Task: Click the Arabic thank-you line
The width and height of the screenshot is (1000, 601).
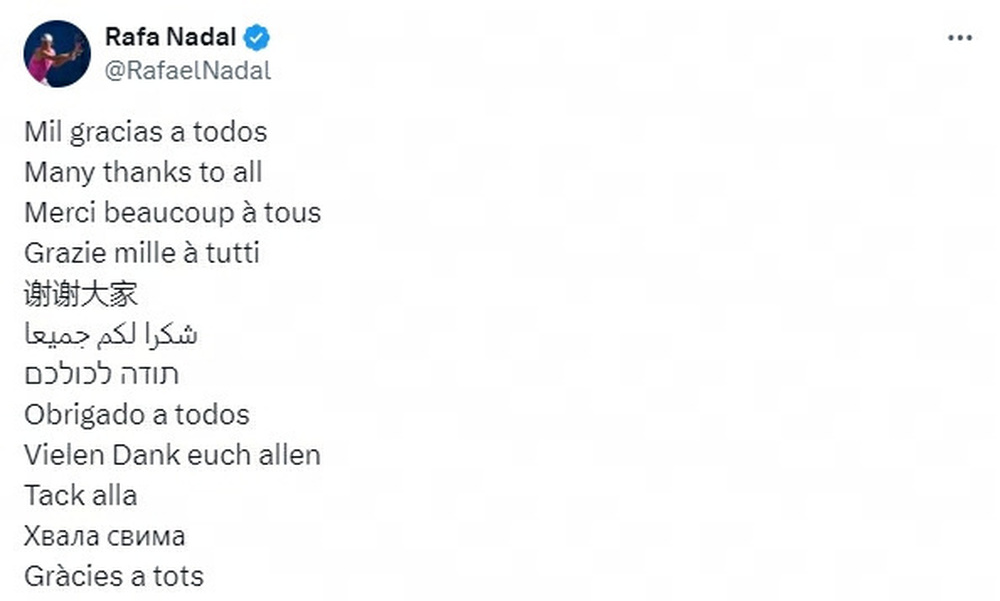Action: pos(110,334)
